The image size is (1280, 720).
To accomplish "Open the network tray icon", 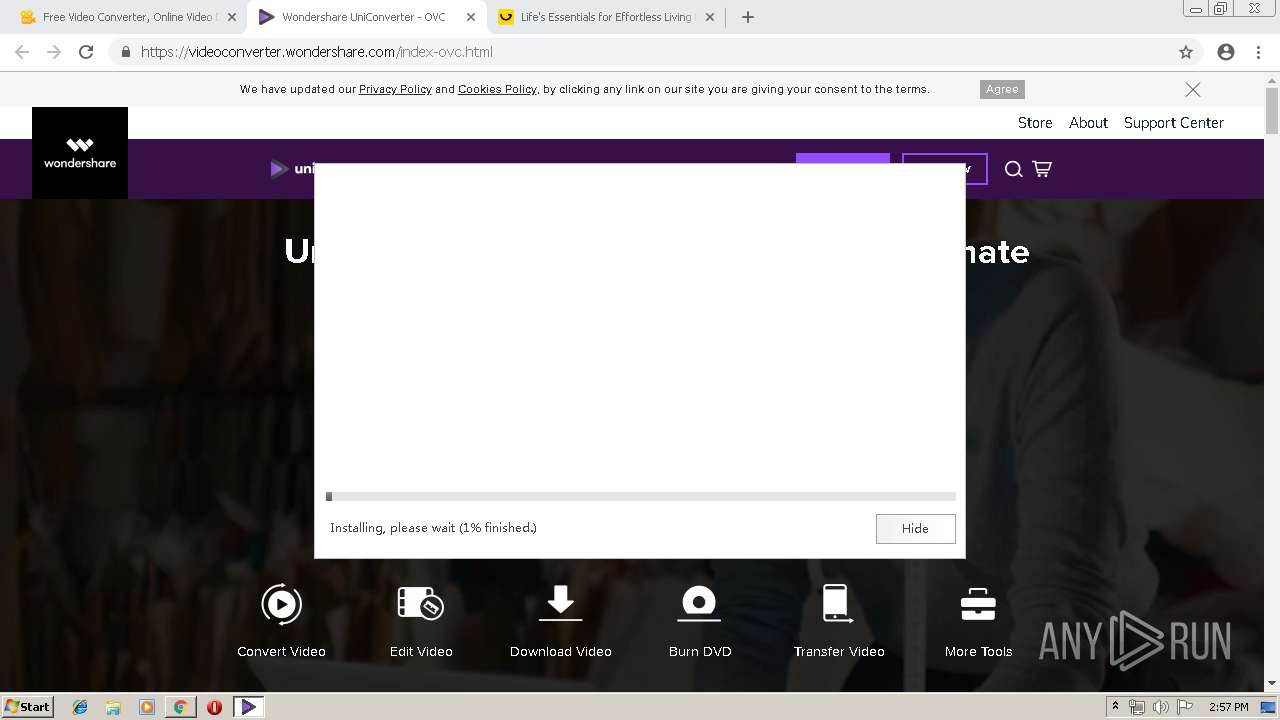I will click(x=1137, y=707).
